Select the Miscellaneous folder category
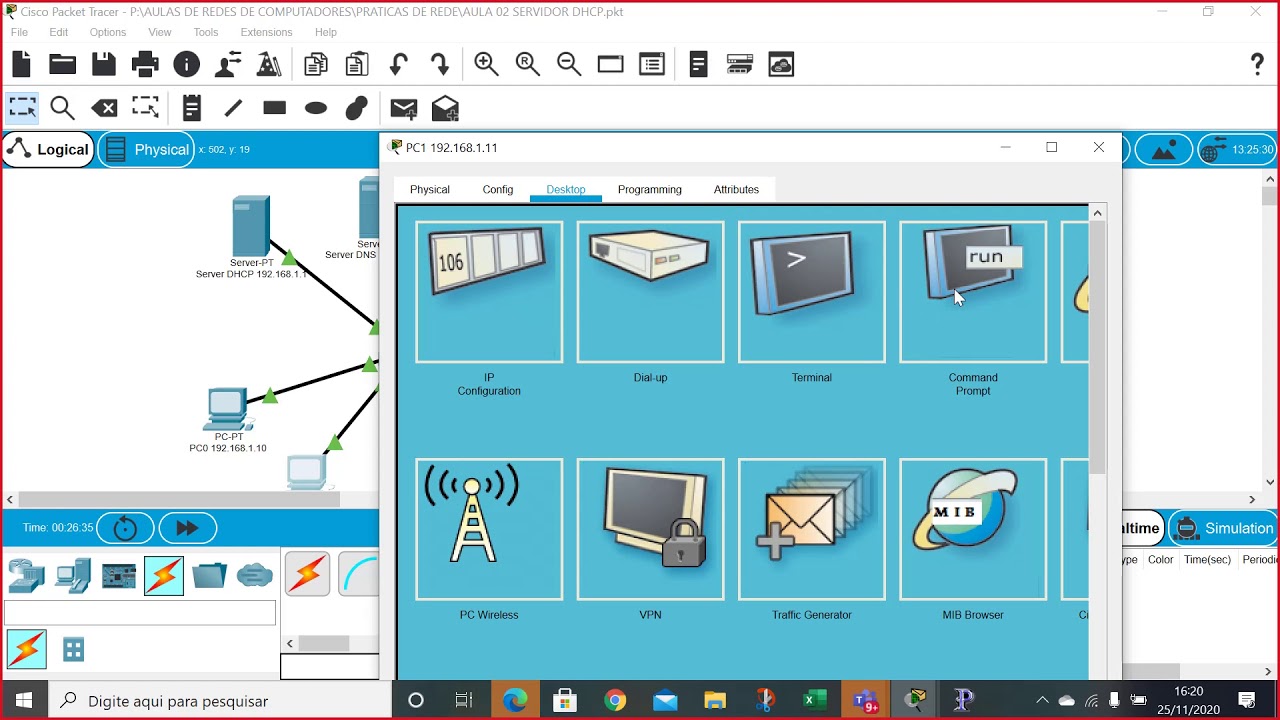1280x720 pixels. [x=209, y=576]
